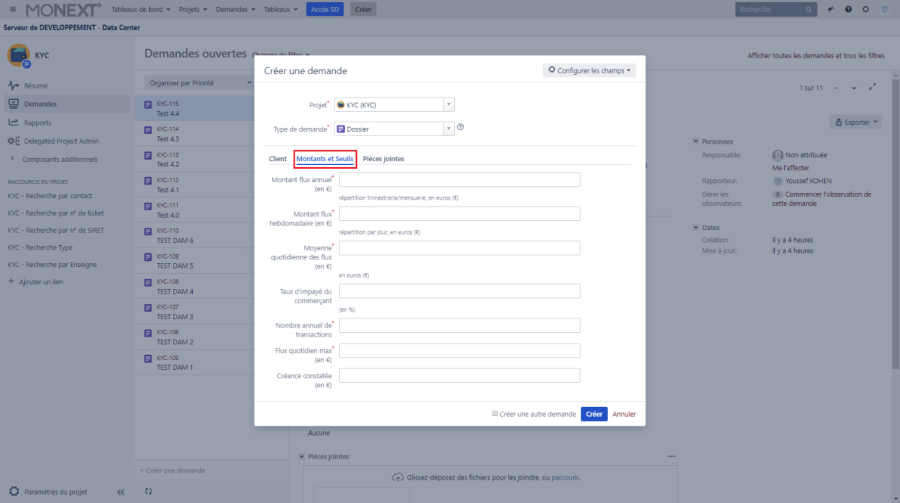Click the help icon beside Type de demande
This screenshot has height=503, width=900.
(x=461, y=127)
